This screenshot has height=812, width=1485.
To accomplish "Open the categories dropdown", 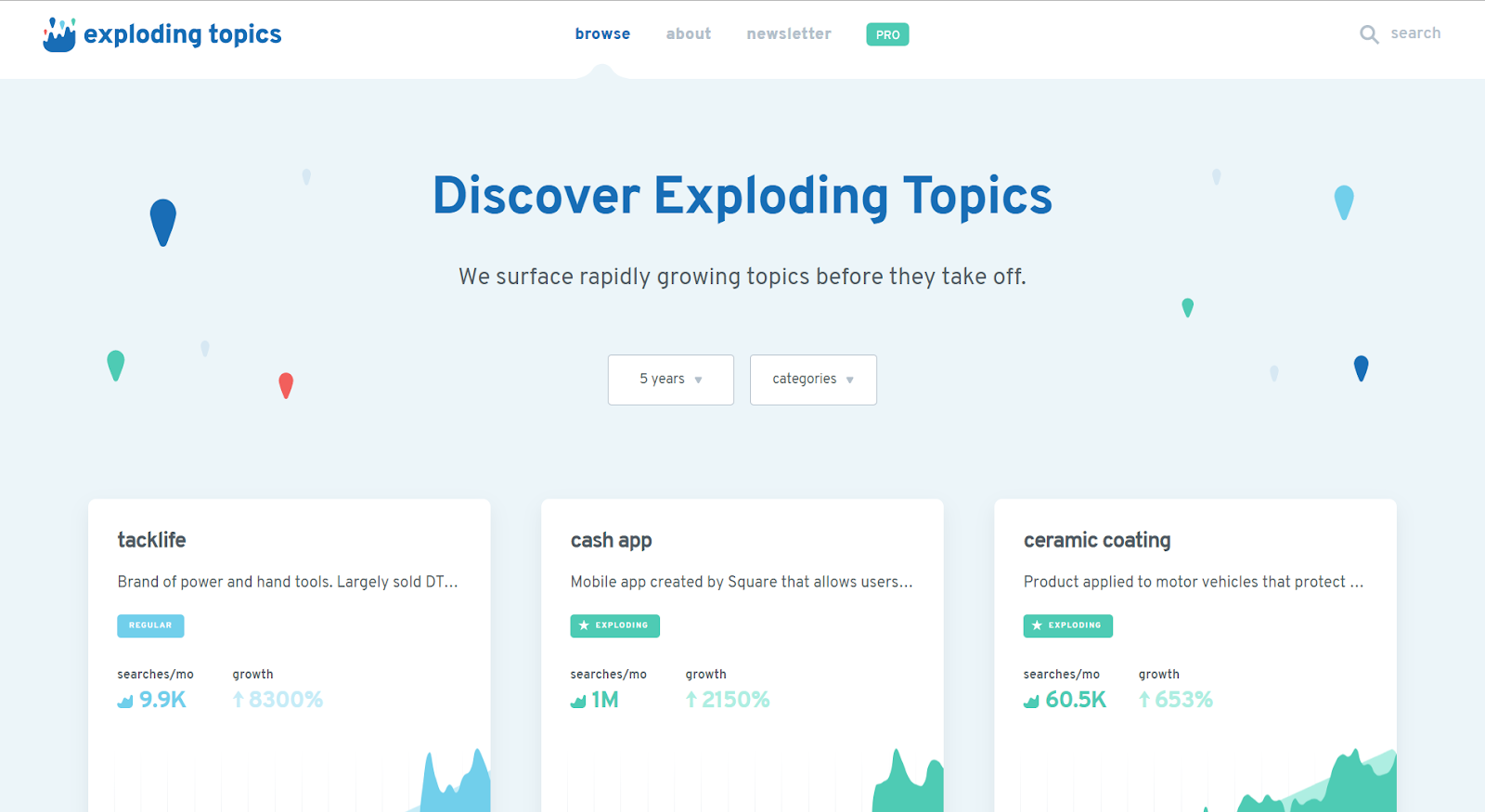I will 813,380.
